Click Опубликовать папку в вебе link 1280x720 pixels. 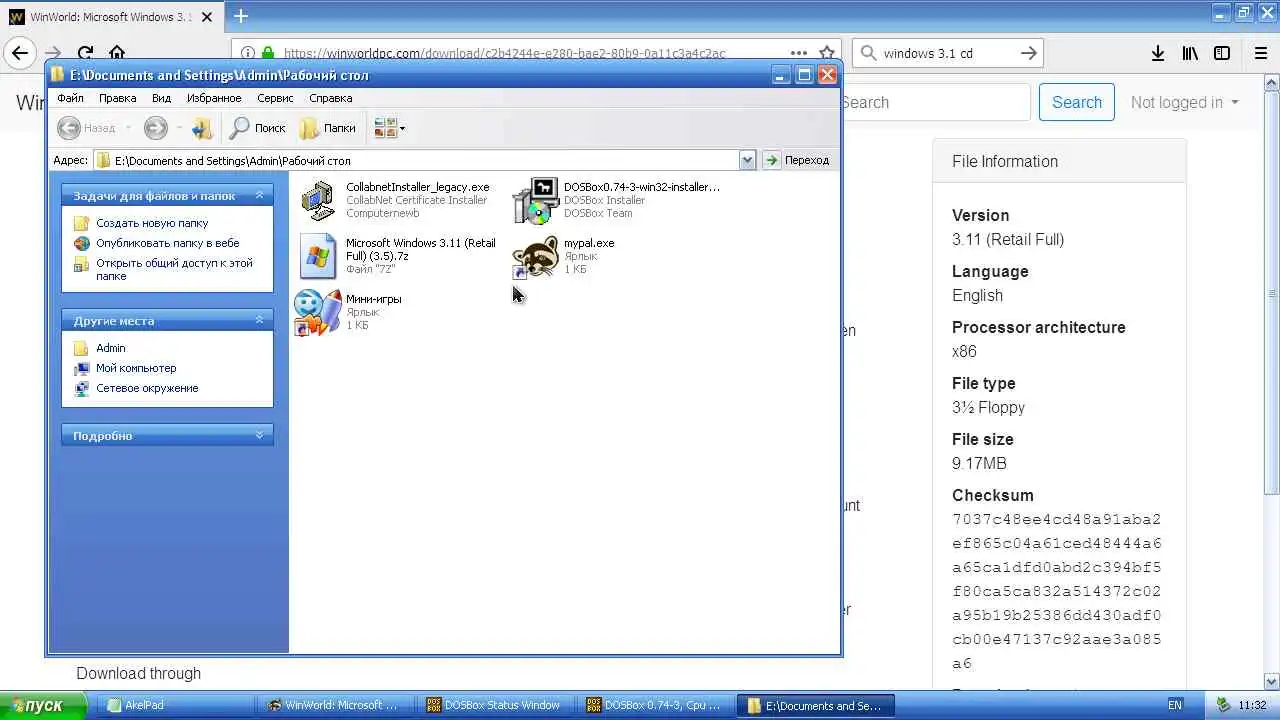pyautogui.click(x=167, y=243)
